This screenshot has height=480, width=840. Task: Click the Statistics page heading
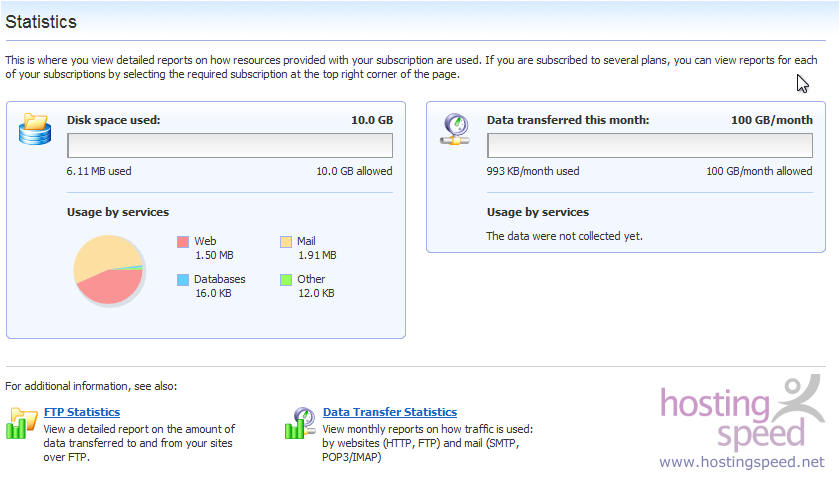(x=41, y=22)
